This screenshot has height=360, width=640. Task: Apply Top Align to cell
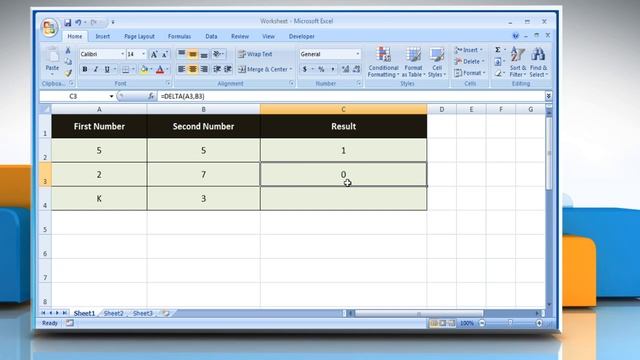(182, 54)
